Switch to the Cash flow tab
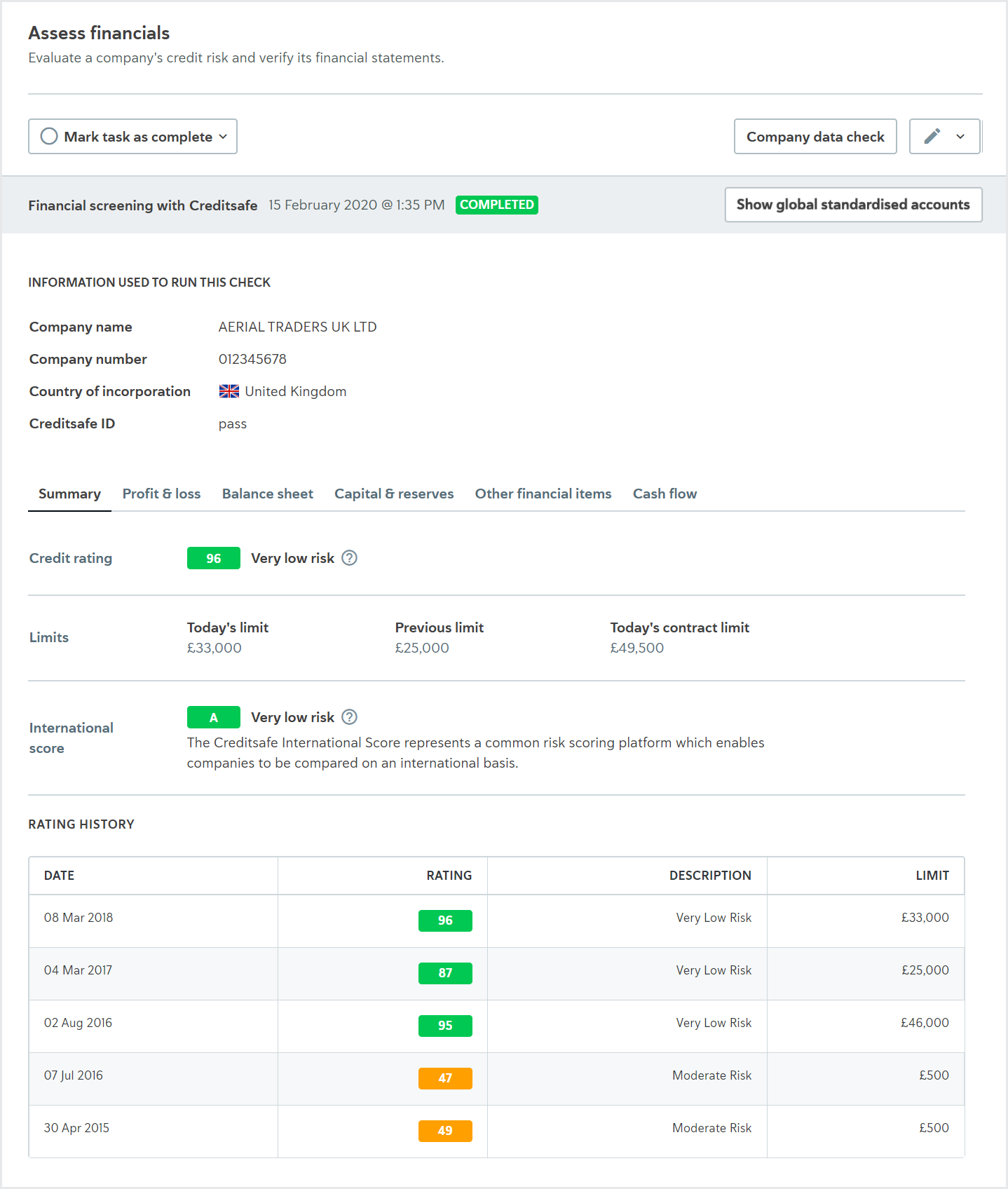 point(665,494)
